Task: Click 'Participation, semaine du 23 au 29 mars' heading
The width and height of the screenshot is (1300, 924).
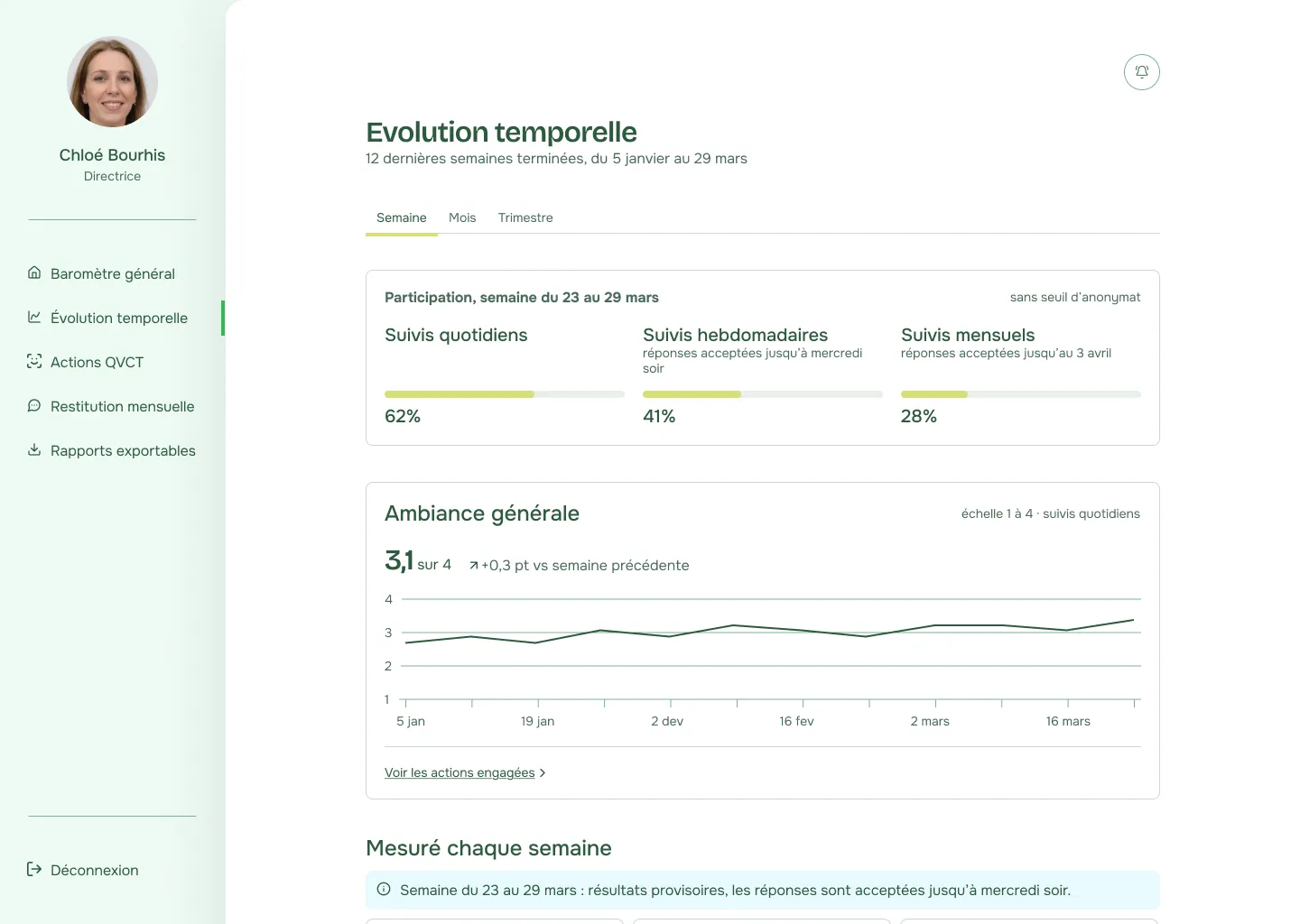Action: pos(522,297)
